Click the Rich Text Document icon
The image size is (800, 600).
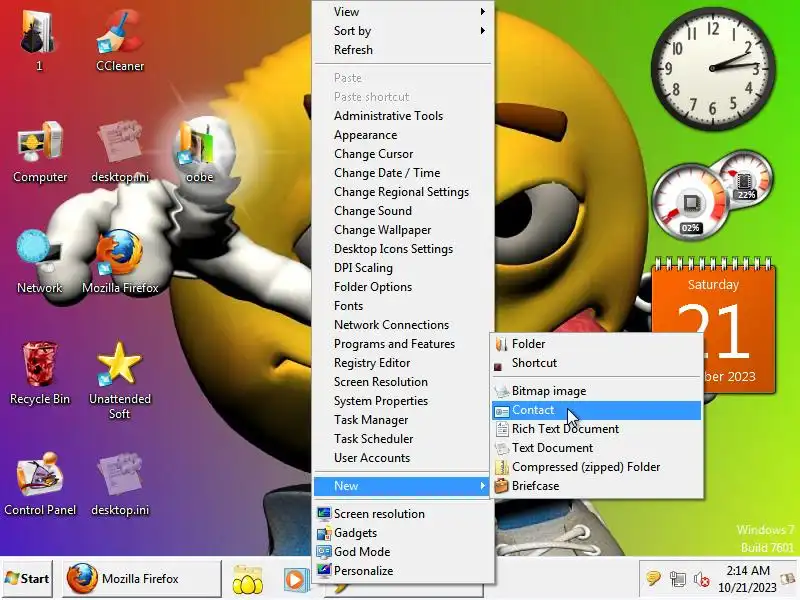click(x=502, y=429)
